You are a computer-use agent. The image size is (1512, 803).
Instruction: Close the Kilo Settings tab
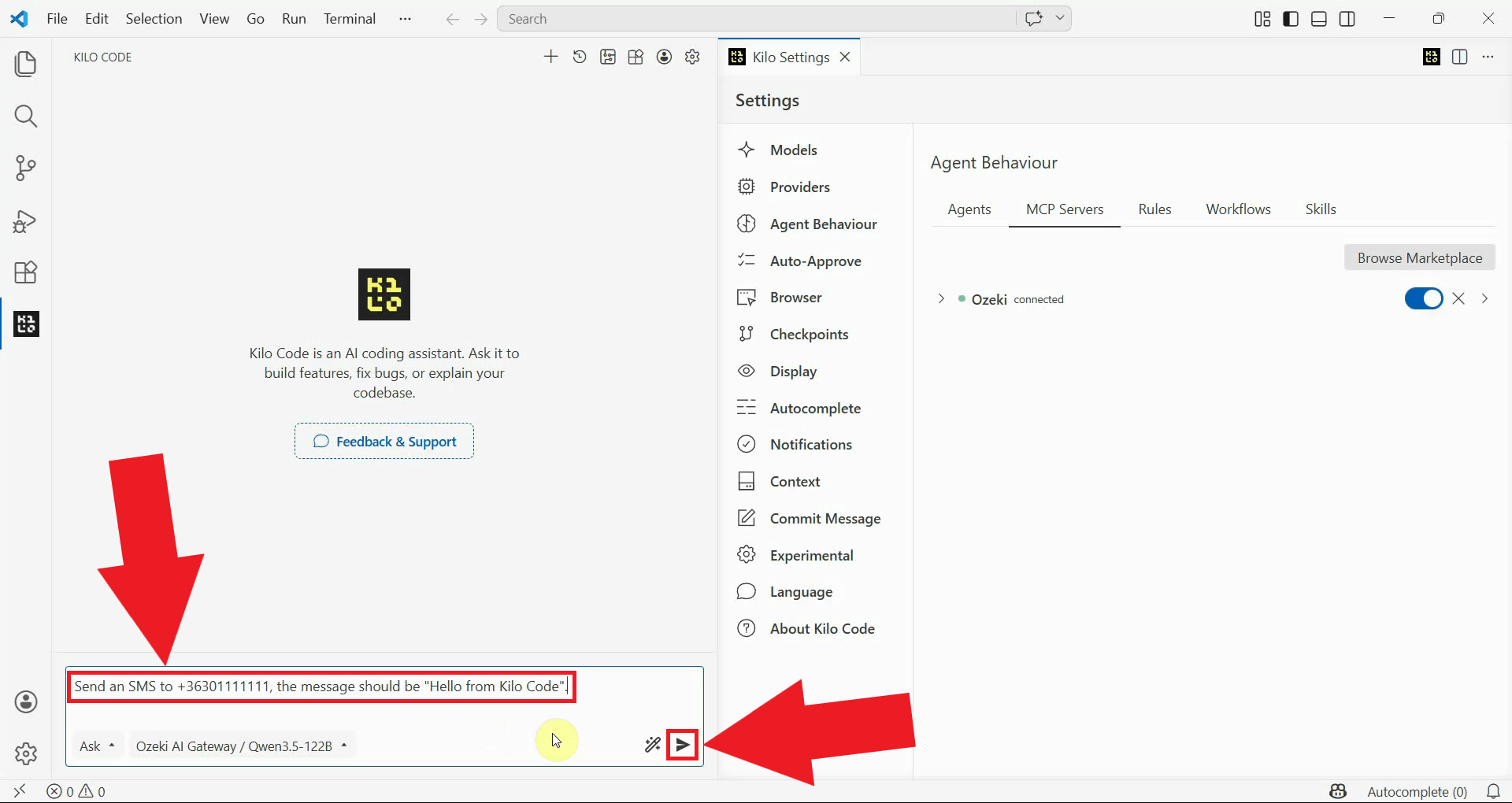(845, 57)
